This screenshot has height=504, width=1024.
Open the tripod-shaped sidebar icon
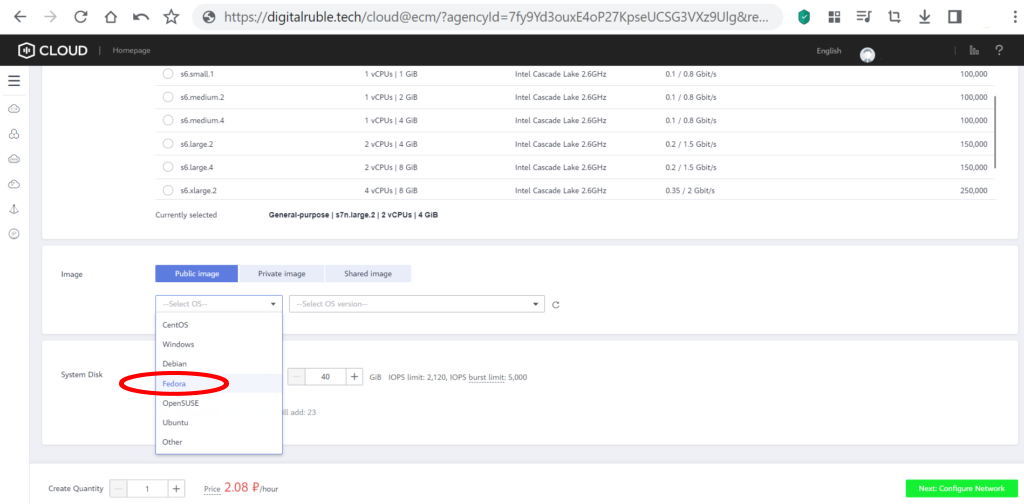tap(14, 209)
